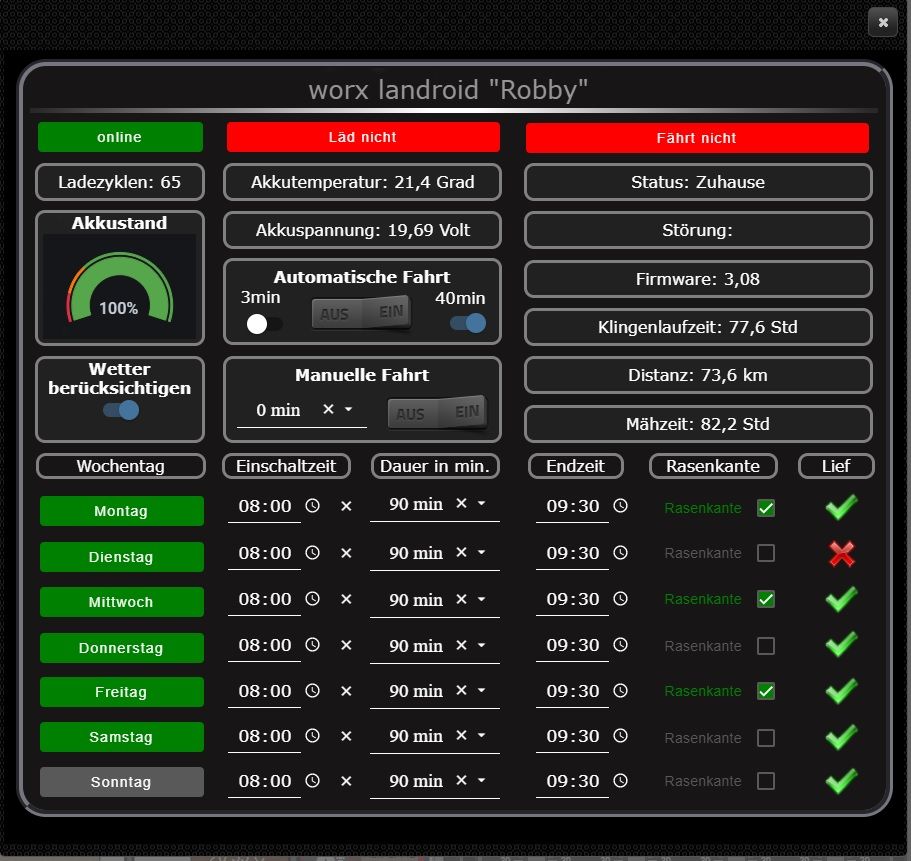Click the red X Lief icon for Dienstag
The height and width of the screenshot is (861, 911).
pyautogui.click(x=842, y=553)
